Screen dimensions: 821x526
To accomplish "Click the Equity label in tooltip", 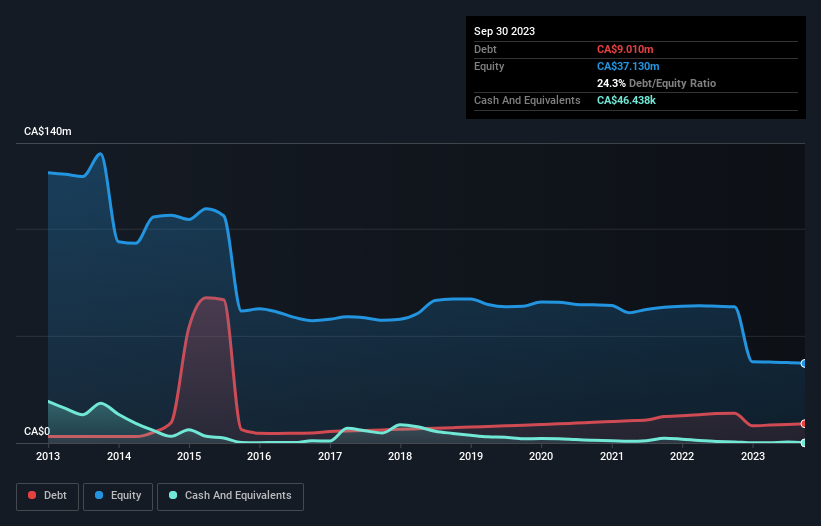I will (x=489, y=66).
